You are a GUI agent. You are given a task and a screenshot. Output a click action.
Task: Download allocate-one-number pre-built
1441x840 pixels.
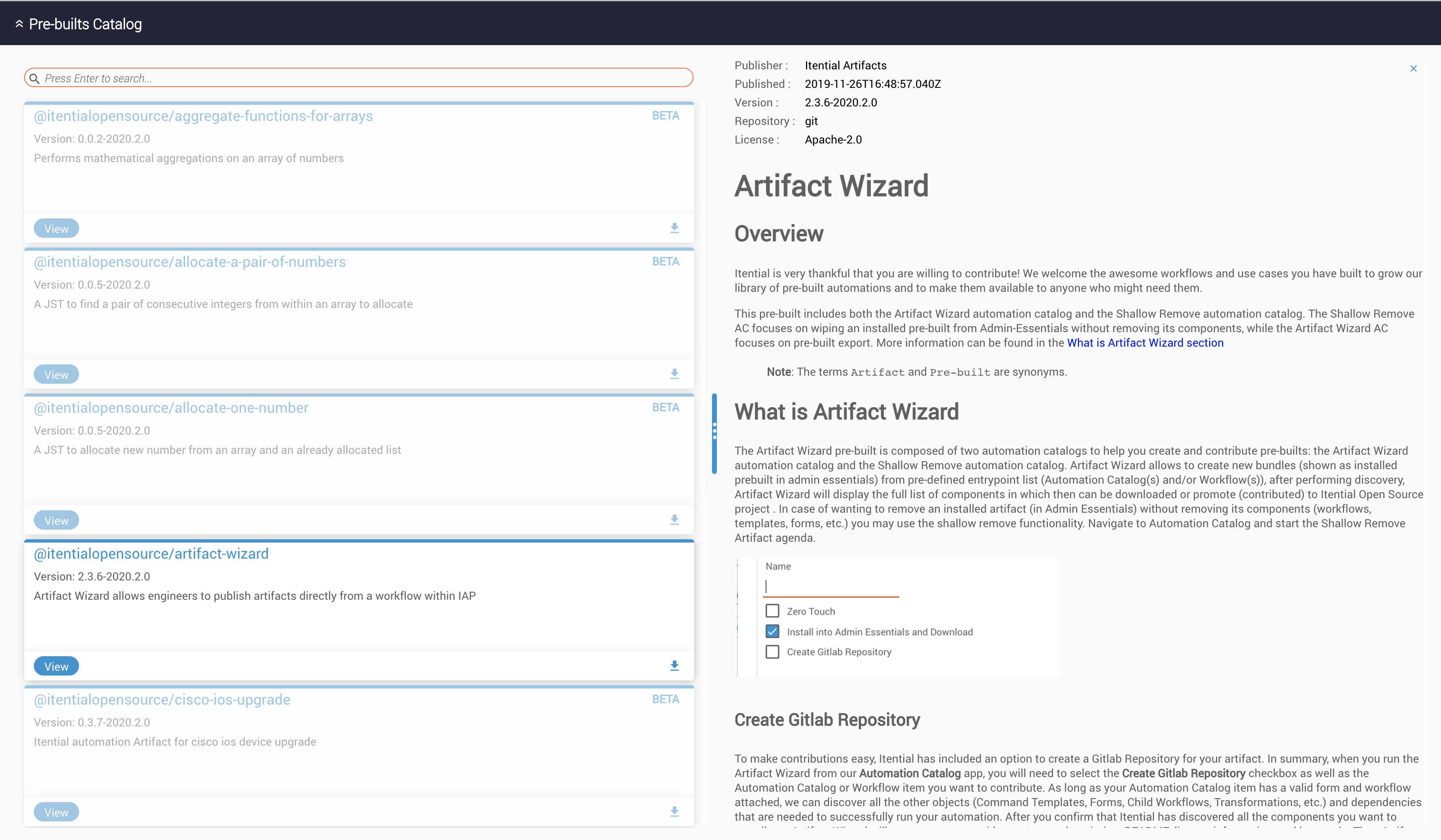pos(674,520)
